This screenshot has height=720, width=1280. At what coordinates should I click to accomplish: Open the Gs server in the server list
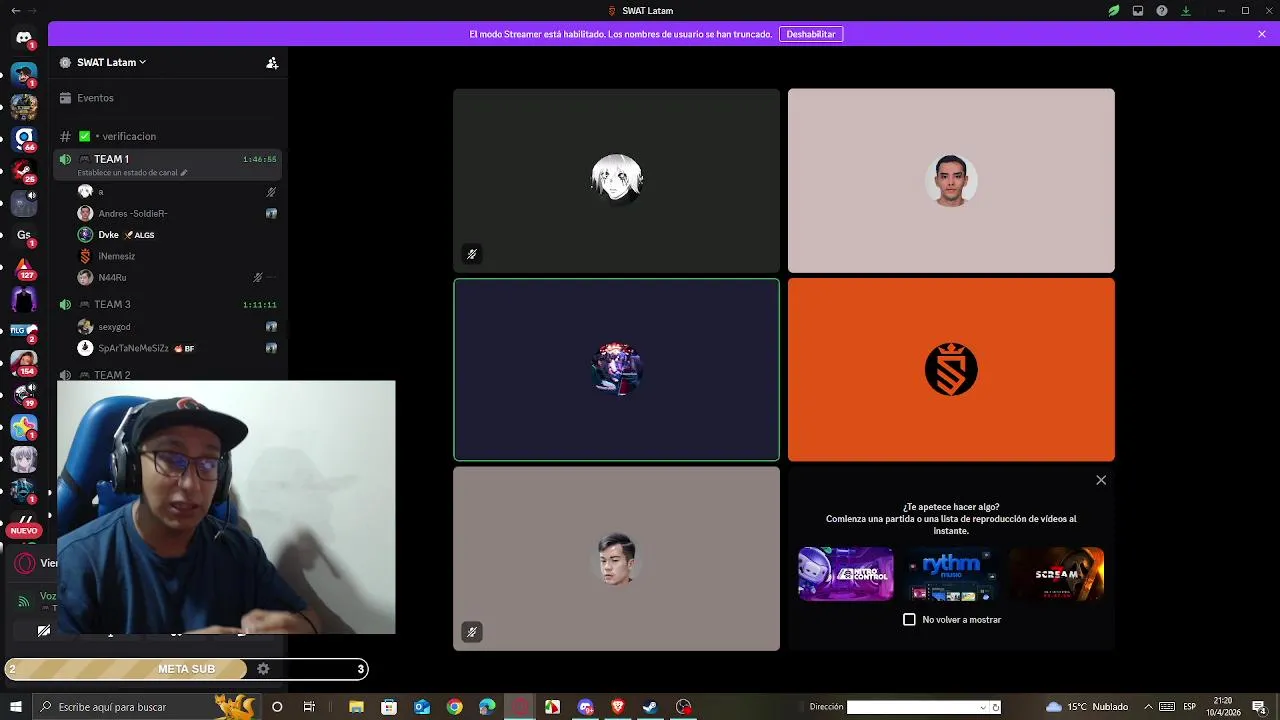[24, 235]
